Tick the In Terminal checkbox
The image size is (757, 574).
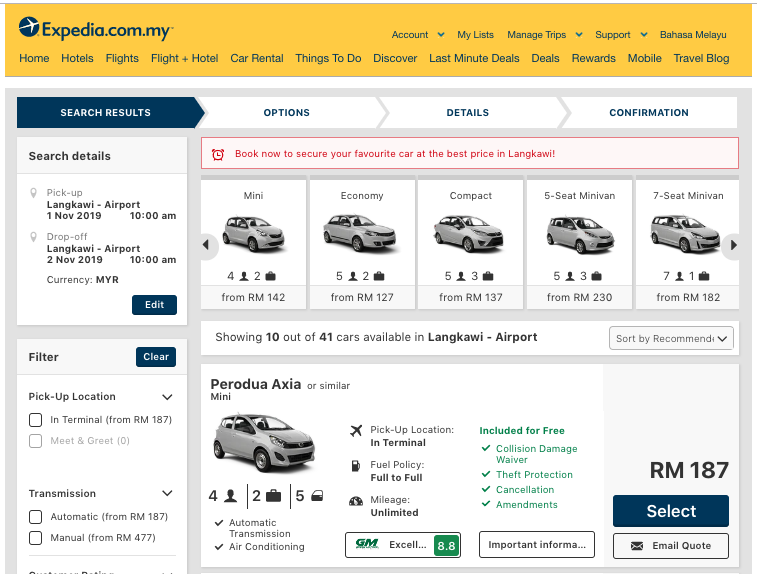(x=36, y=420)
